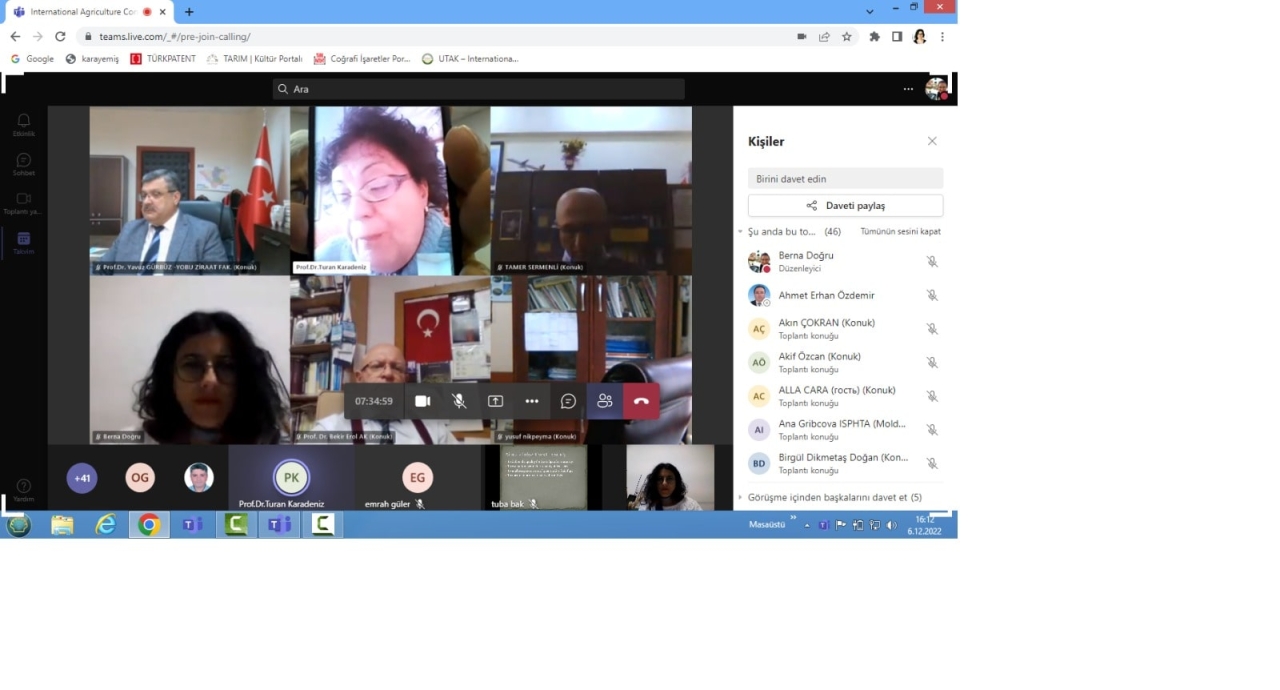Hide the participants panel via people icon
Viewport: 1280px width, 690px height.
click(x=604, y=401)
